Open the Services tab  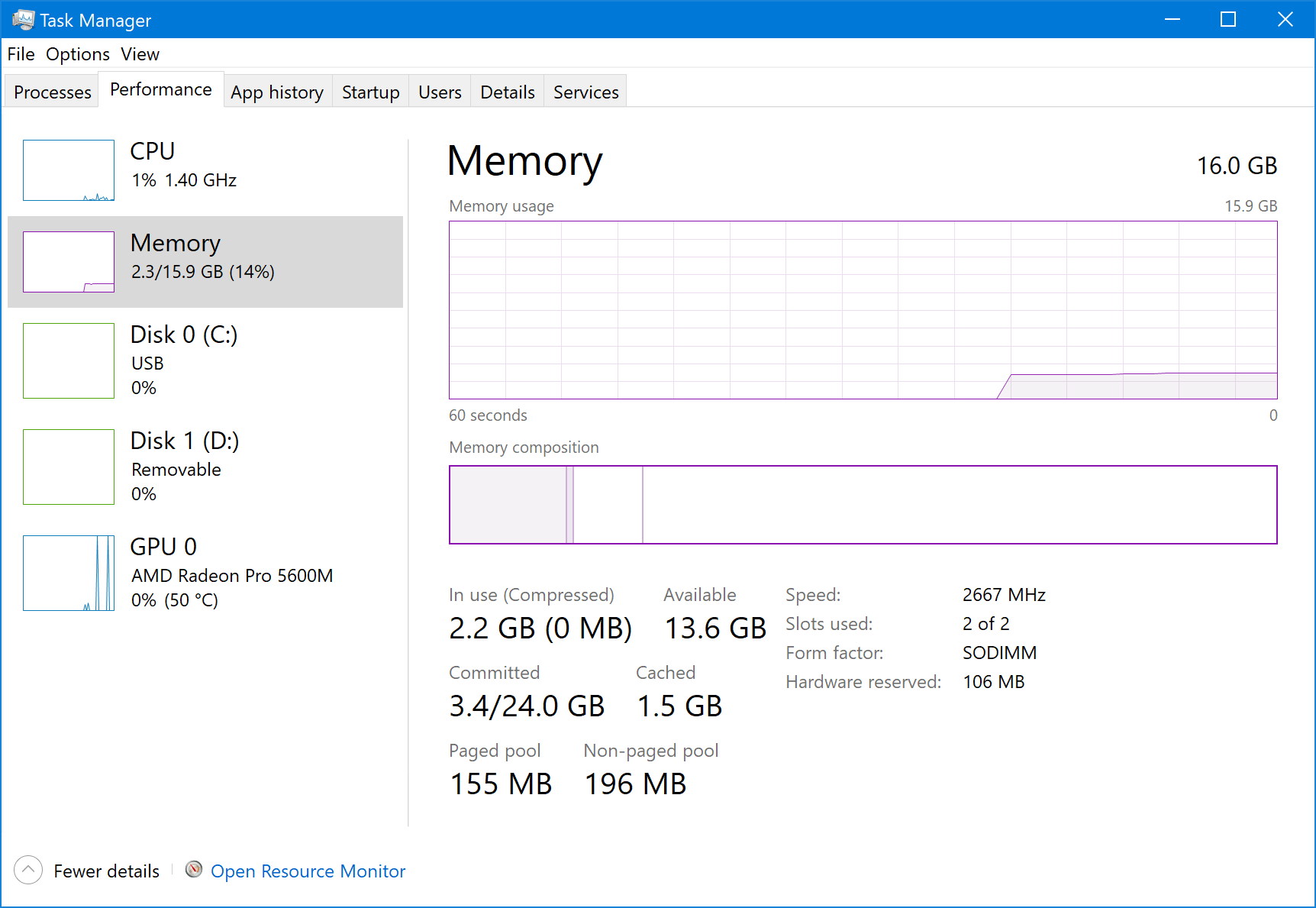pyautogui.click(x=585, y=92)
